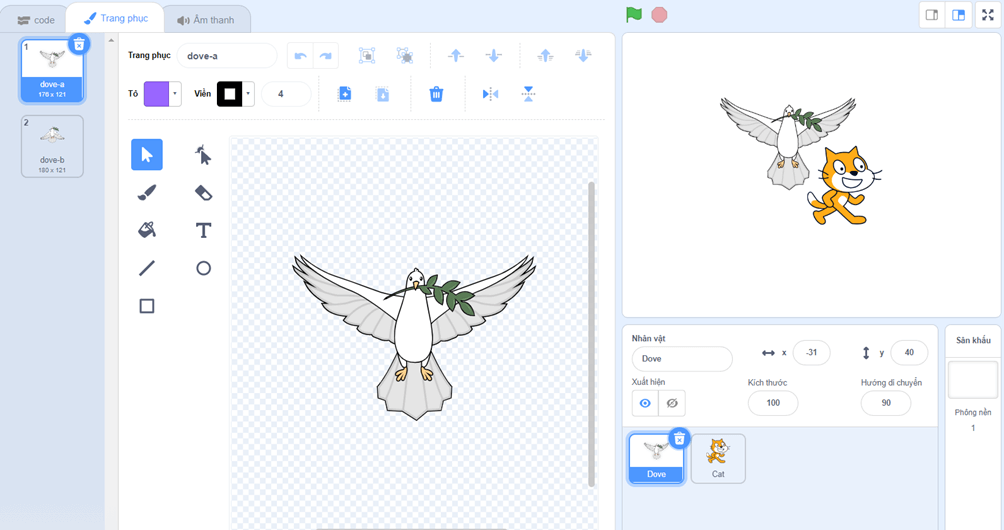Open the Trang phục tab

pos(115,19)
